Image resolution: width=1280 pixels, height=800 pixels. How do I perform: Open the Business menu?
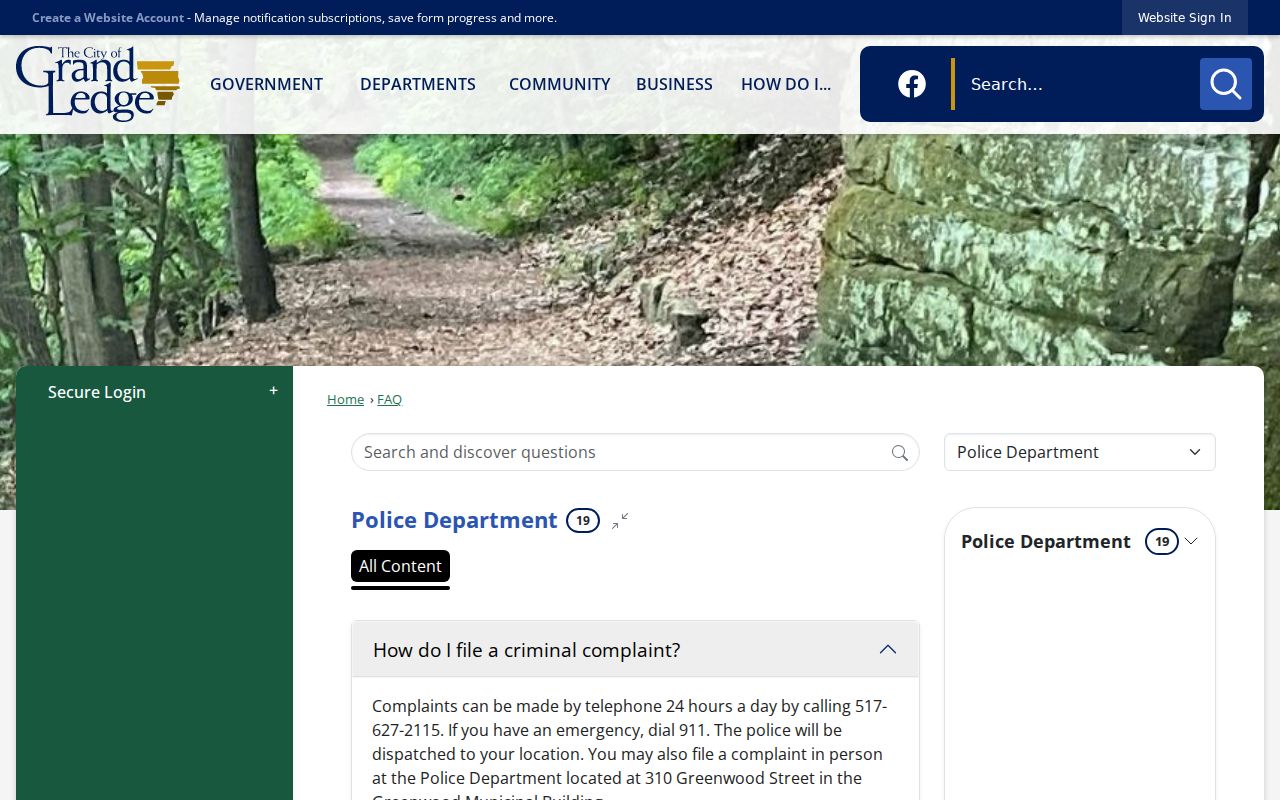[674, 84]
